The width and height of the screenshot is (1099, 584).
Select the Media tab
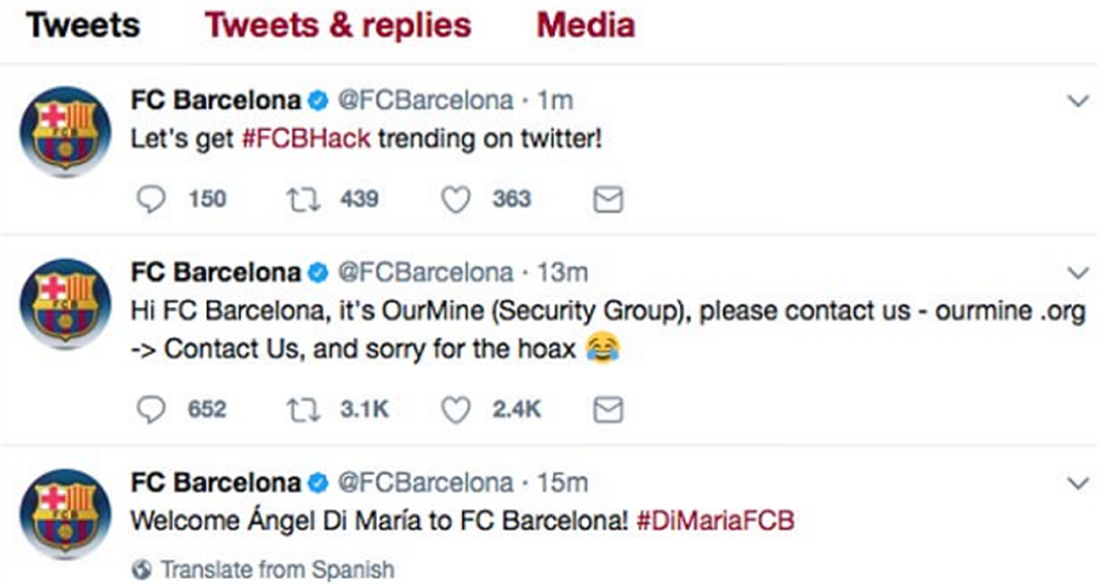coord(585,25)
